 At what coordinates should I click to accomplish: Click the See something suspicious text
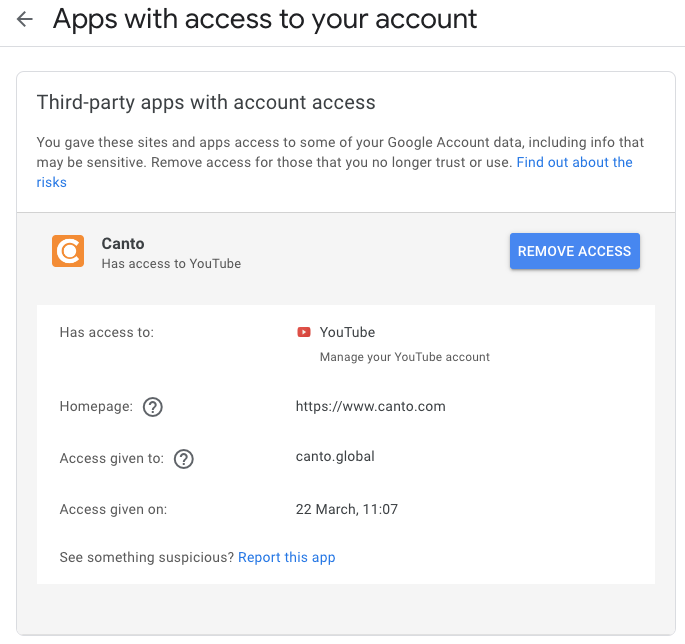coord(147,557)
